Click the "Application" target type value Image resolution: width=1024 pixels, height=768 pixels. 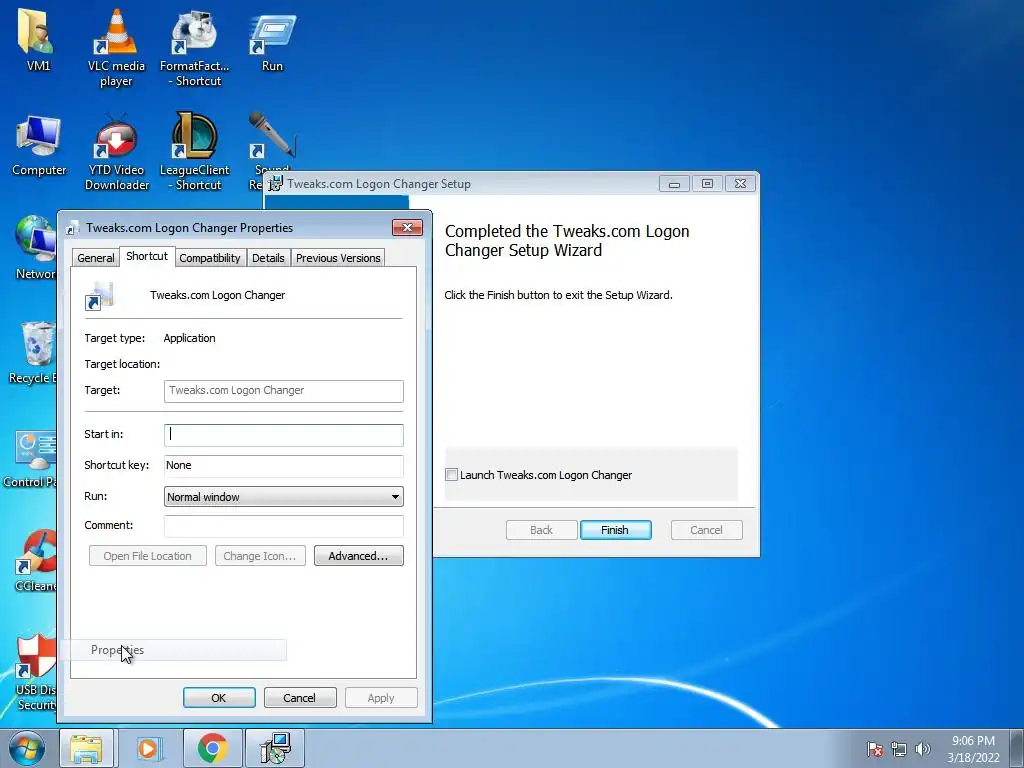point(189,338)
